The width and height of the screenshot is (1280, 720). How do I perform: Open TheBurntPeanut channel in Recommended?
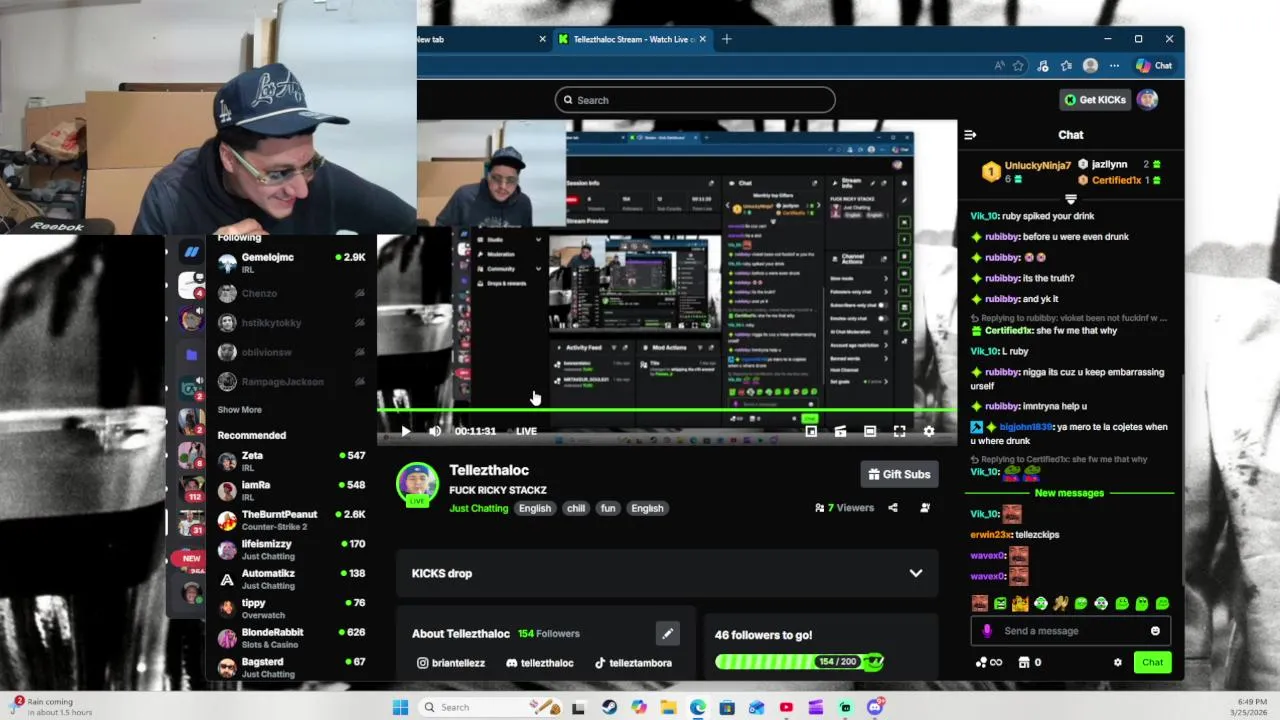[291, 520]
